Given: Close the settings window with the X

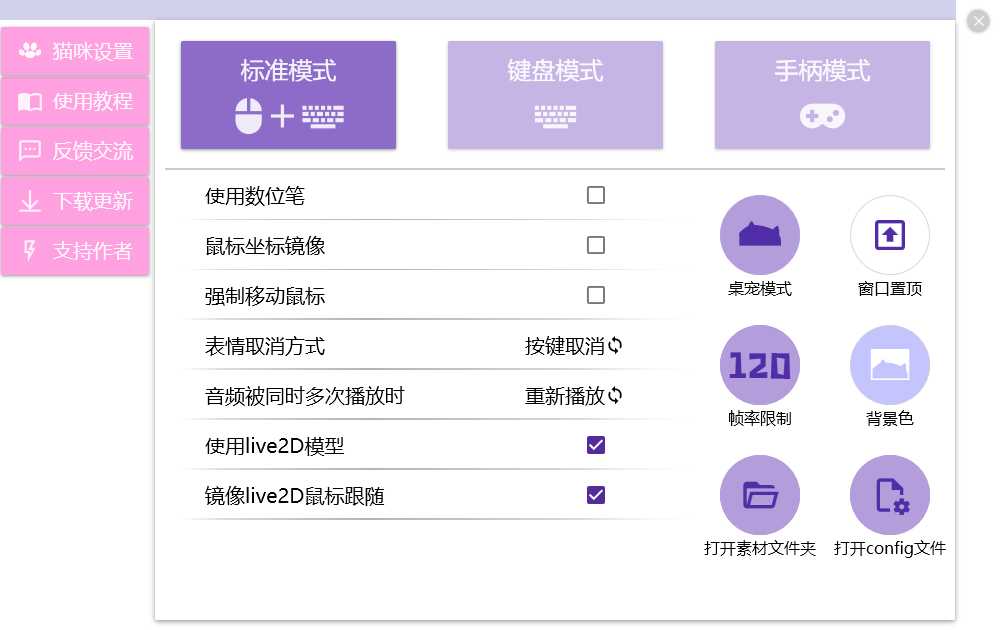Looking at the screenshot, I should [x=977, y=20].
